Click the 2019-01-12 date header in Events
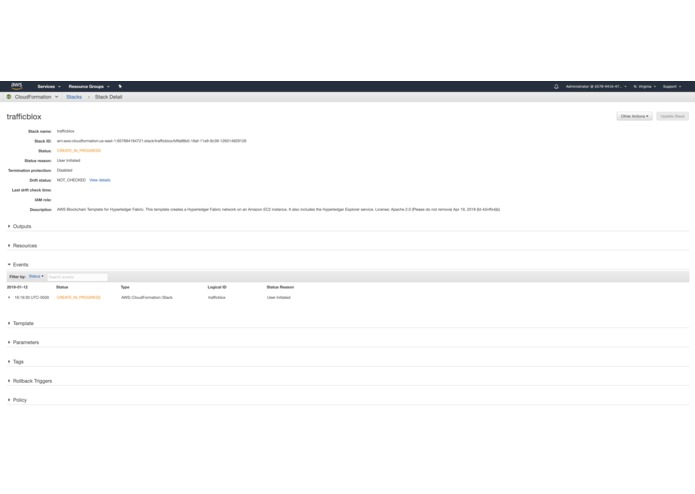This screenshot has height=494, width=695. (x=17, y=287)
